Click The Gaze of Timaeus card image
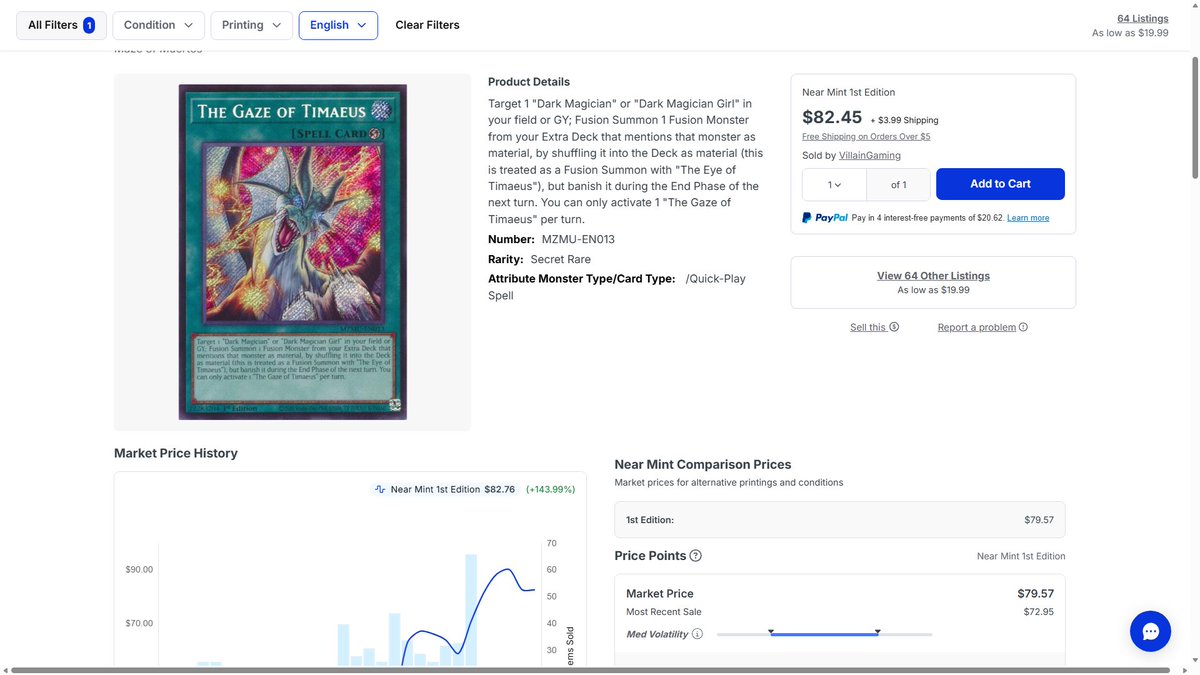The image size is (1200, 675). click(x=293, y=252)
